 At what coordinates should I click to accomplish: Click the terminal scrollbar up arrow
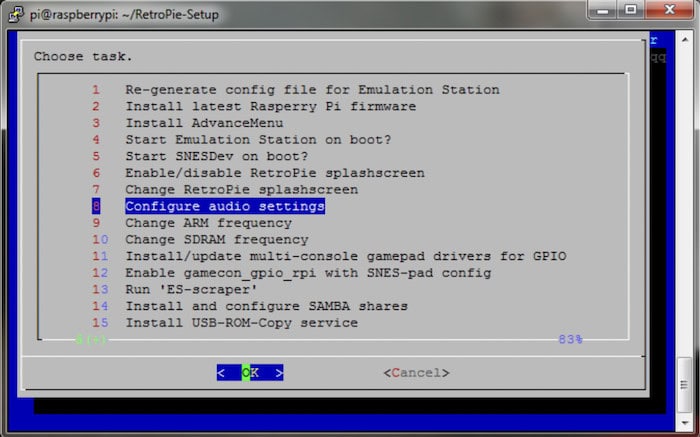[684, 40]
